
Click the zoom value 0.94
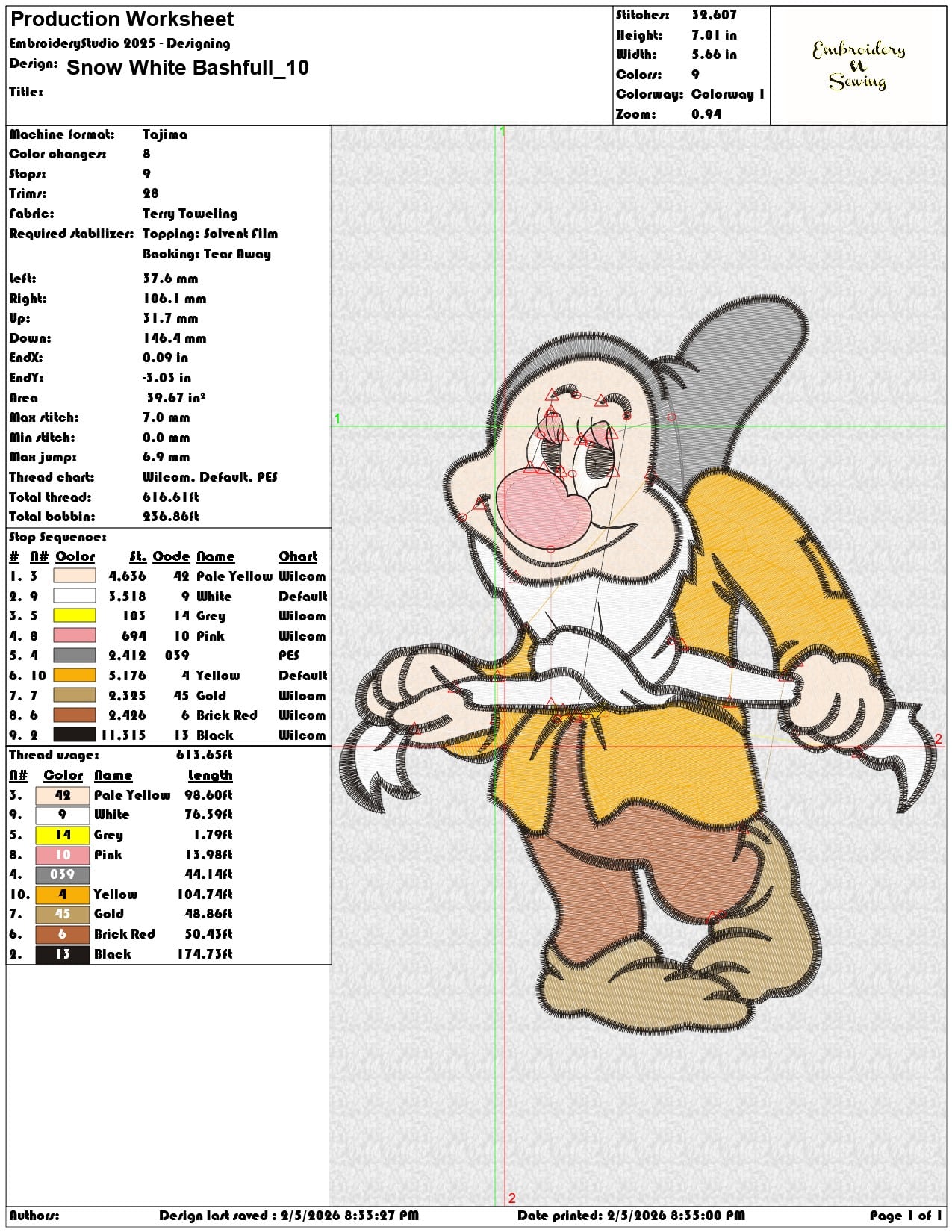point(706,114)
